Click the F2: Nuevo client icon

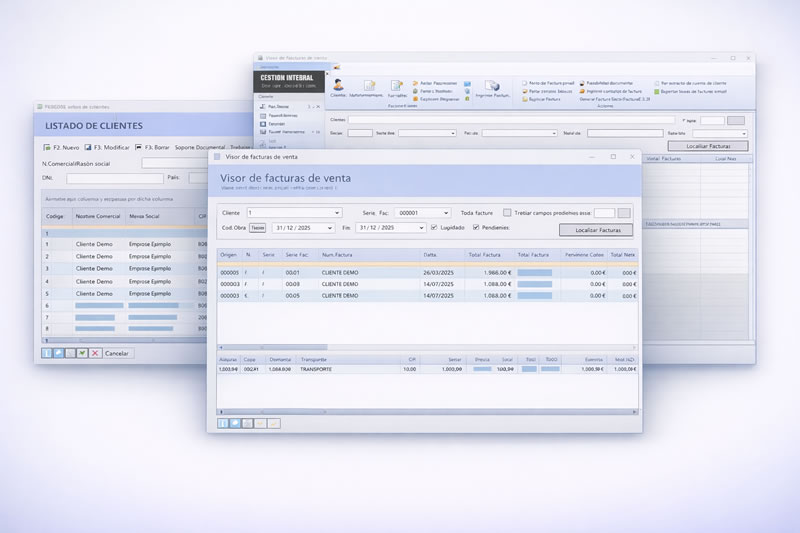(46, 147)
